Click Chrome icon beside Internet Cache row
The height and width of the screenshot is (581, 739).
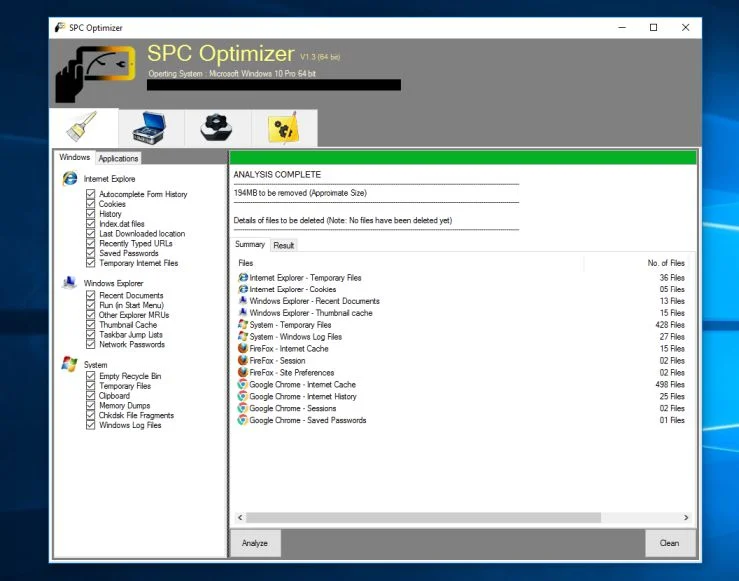pyautogui.click(x=243, y=384)
